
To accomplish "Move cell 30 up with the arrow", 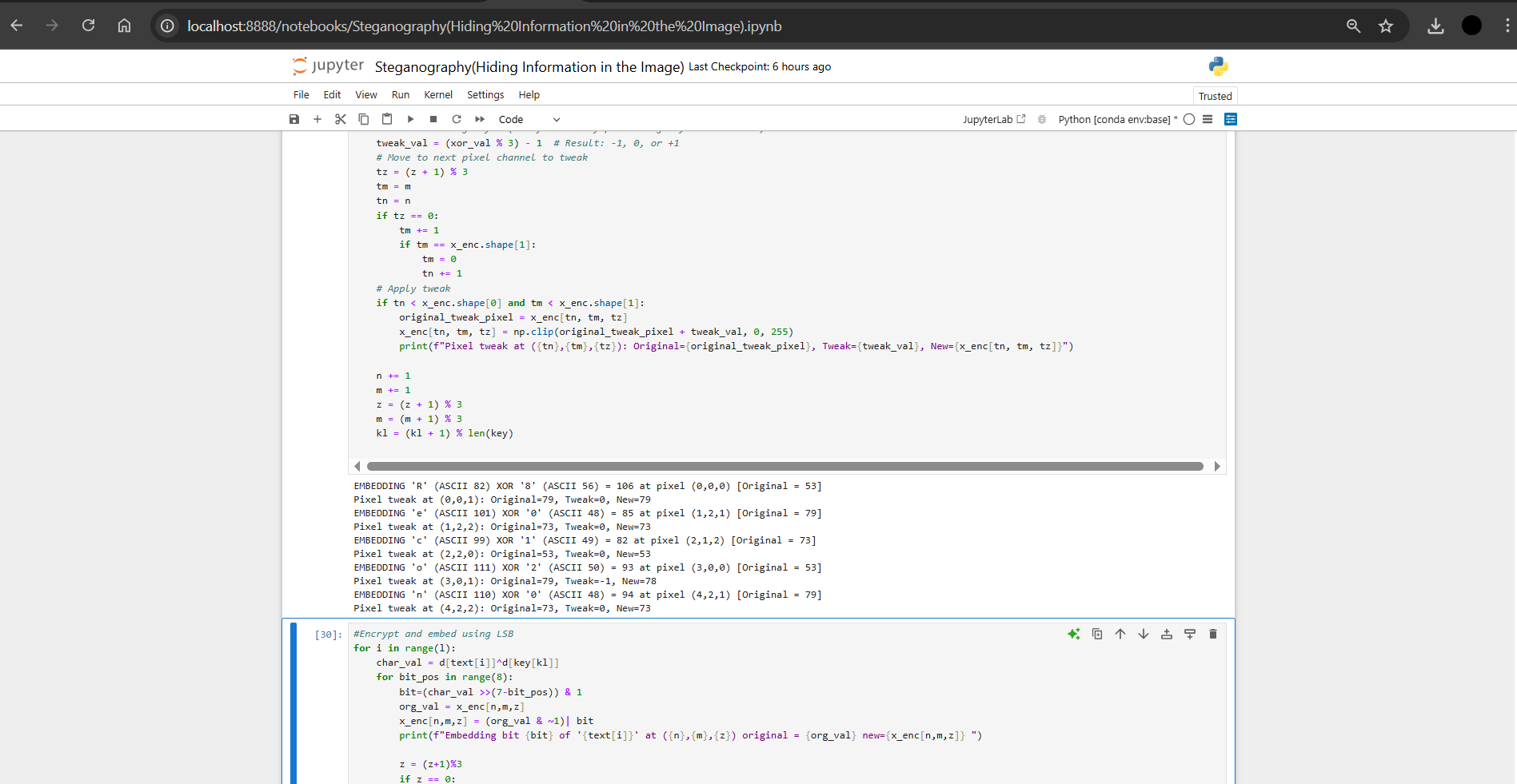I will (x=1120, y=634).
